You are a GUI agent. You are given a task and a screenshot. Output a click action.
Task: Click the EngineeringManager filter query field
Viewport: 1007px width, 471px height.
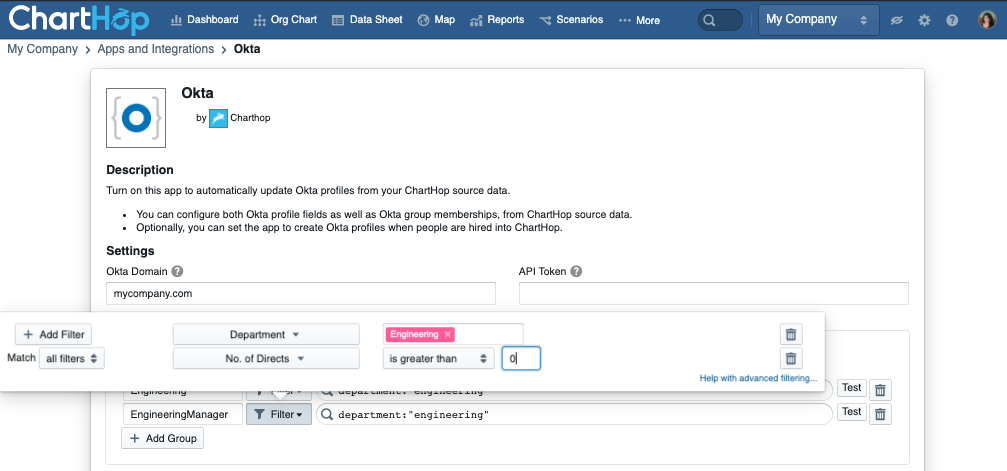pos(574,414)
